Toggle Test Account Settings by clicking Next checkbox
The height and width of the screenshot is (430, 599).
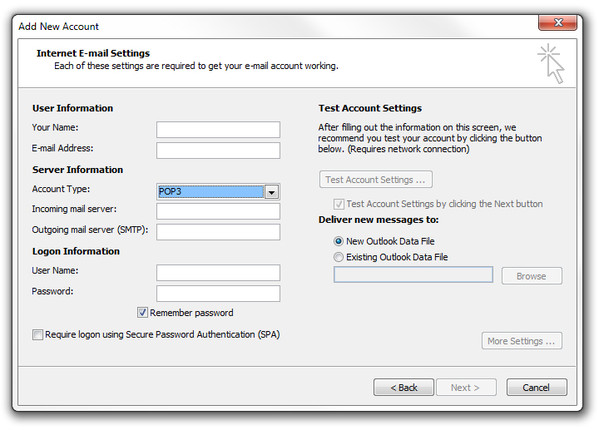point(338,204)
